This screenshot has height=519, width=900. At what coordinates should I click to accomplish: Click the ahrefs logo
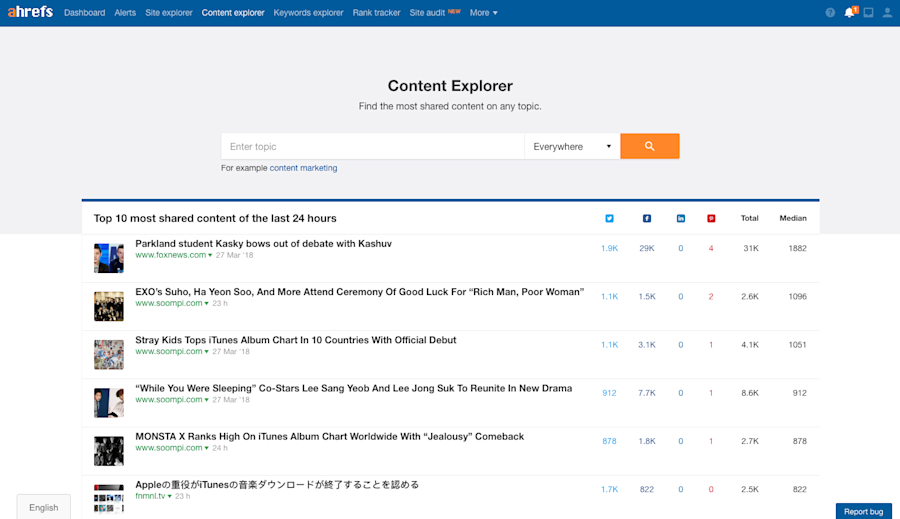click(x=30, y=11)
